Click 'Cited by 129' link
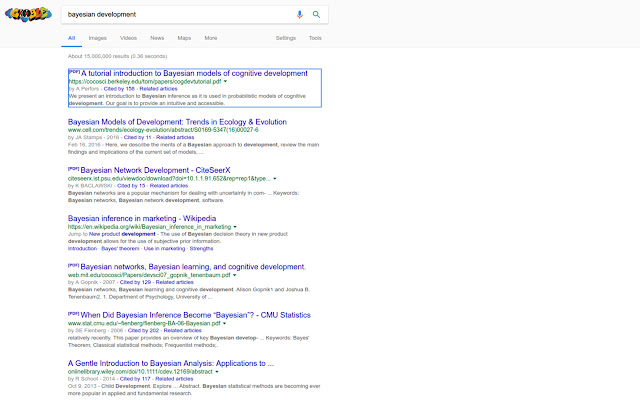Screen dimensions: 640x400 (x=135, y=282)
